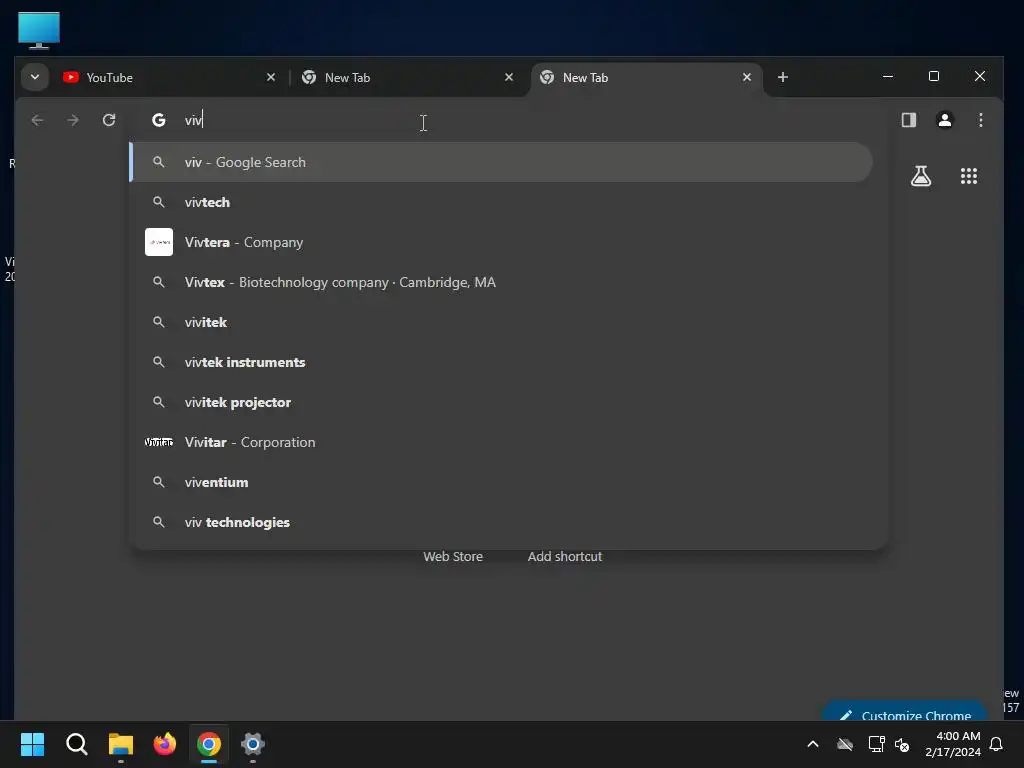The width and height of the screenshot is (1024, 768).
Task: Open the profile account icon
Action: (x=944, y=120)
